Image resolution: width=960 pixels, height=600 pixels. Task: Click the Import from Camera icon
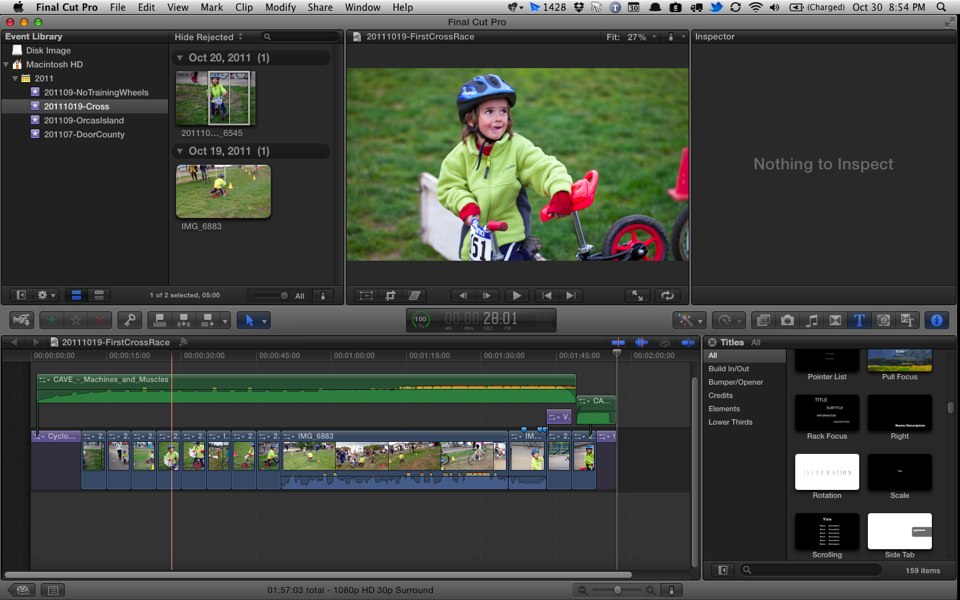click(20, 320)
